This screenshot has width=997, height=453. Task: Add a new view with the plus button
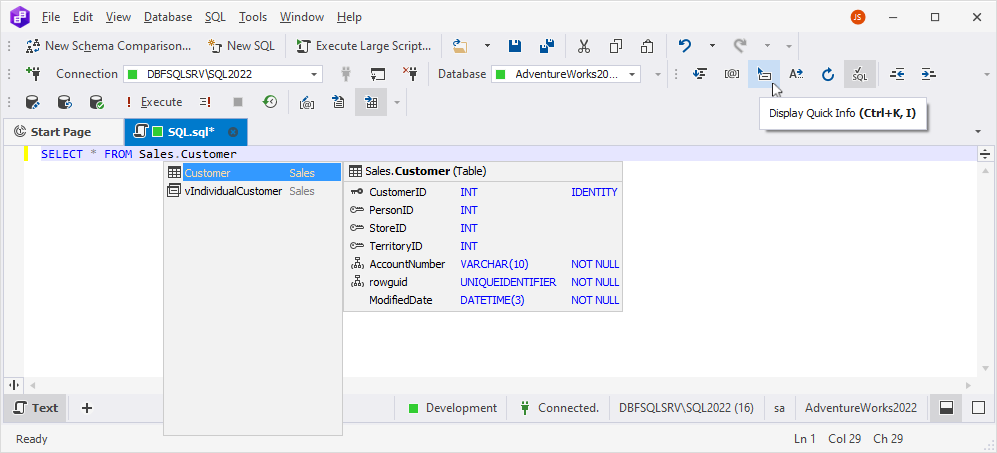(x=87, y=408)
